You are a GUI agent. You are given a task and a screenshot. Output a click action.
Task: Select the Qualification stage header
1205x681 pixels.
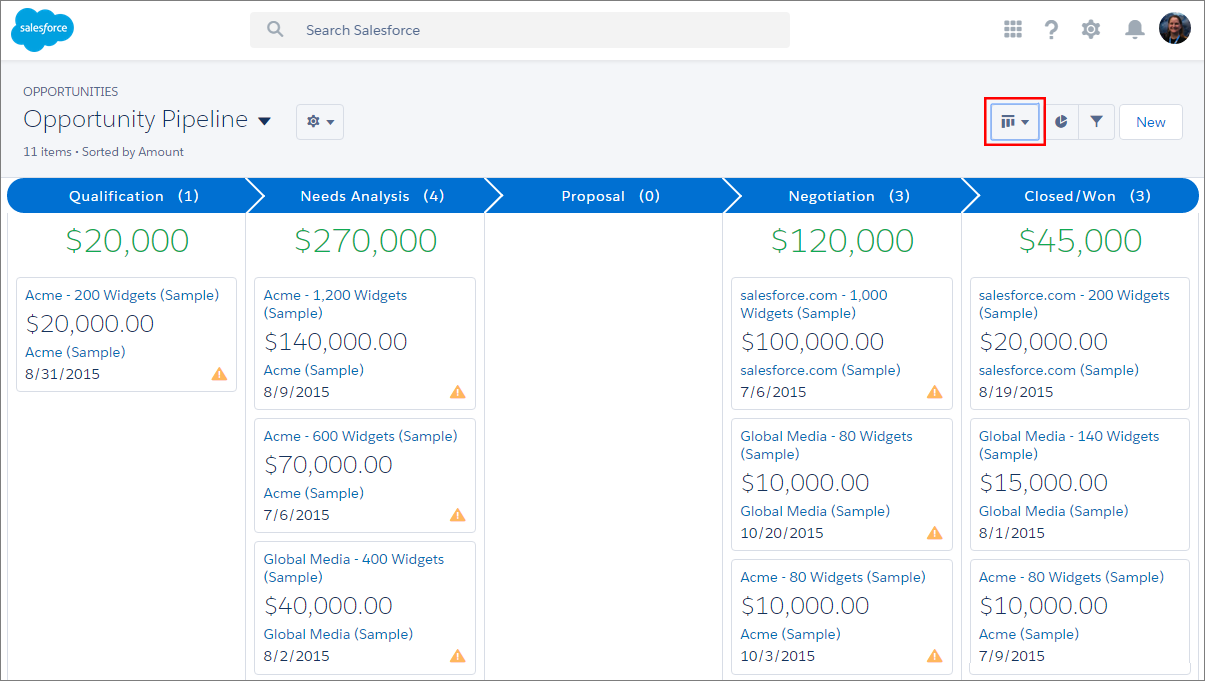tap(134, 196)
